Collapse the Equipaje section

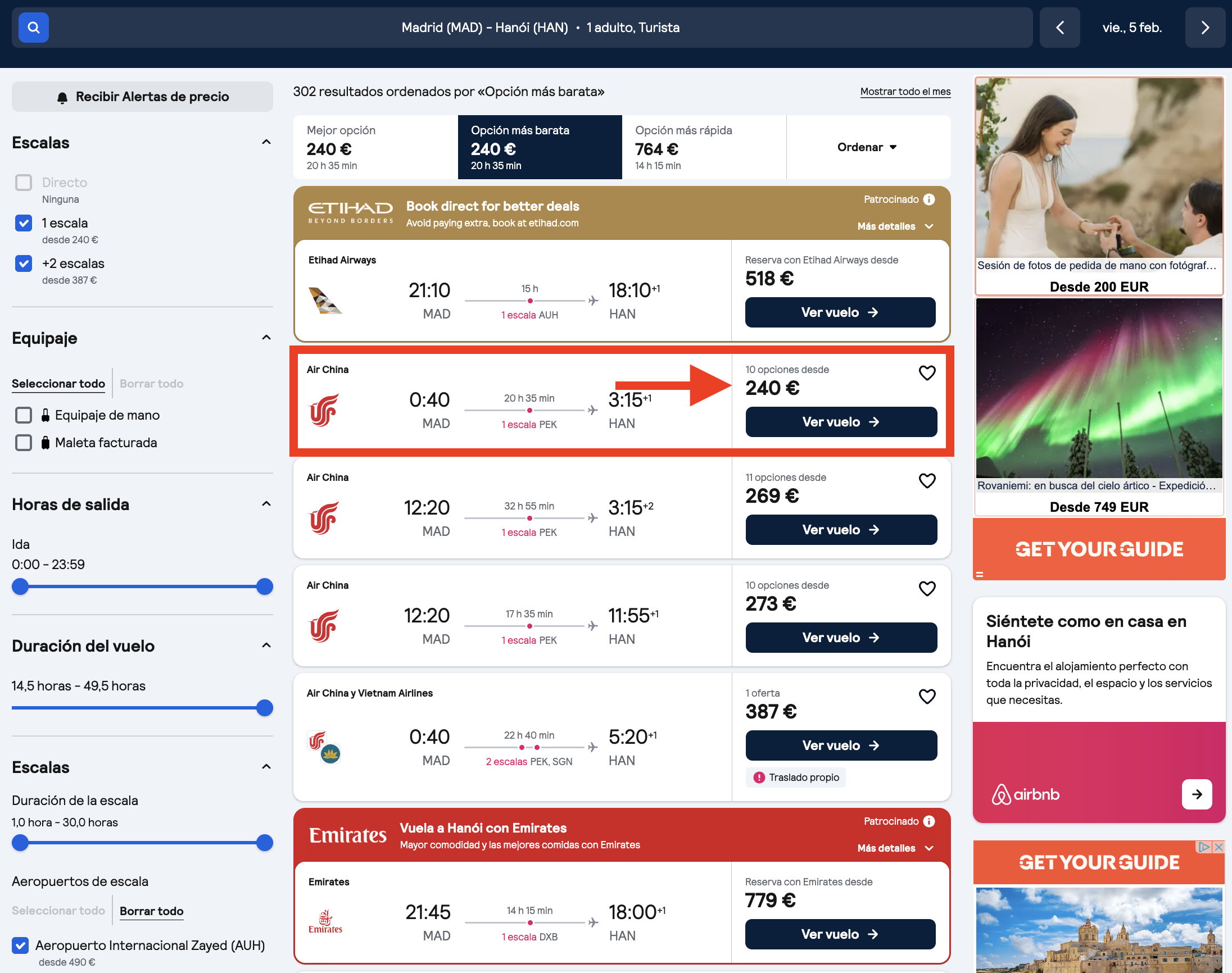[x=266, y=337]
